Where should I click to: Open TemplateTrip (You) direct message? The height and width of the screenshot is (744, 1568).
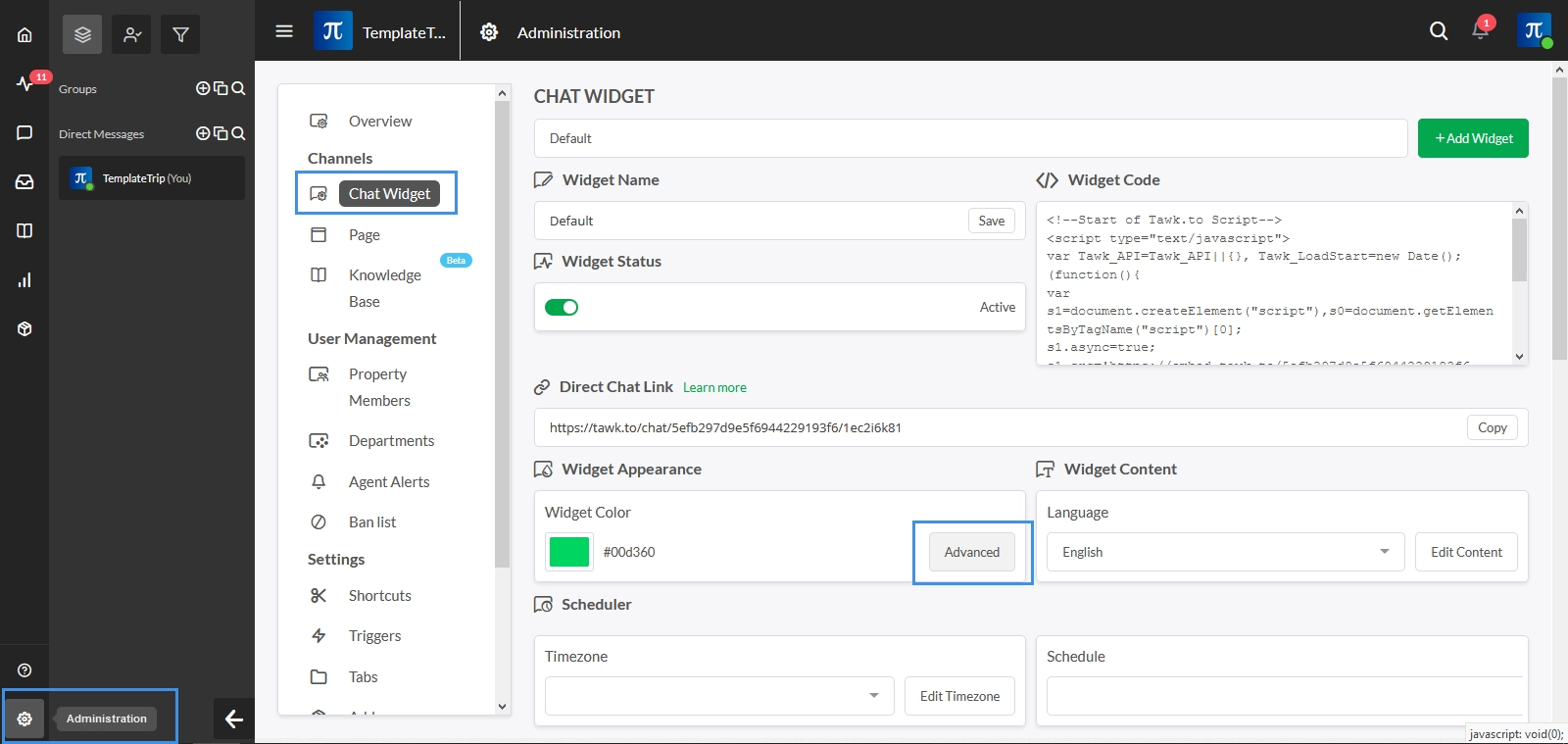[152, 178]
